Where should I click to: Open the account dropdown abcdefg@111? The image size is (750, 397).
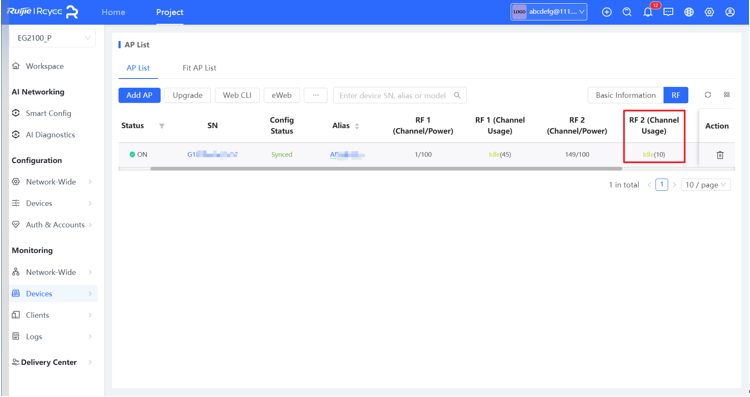549,12
